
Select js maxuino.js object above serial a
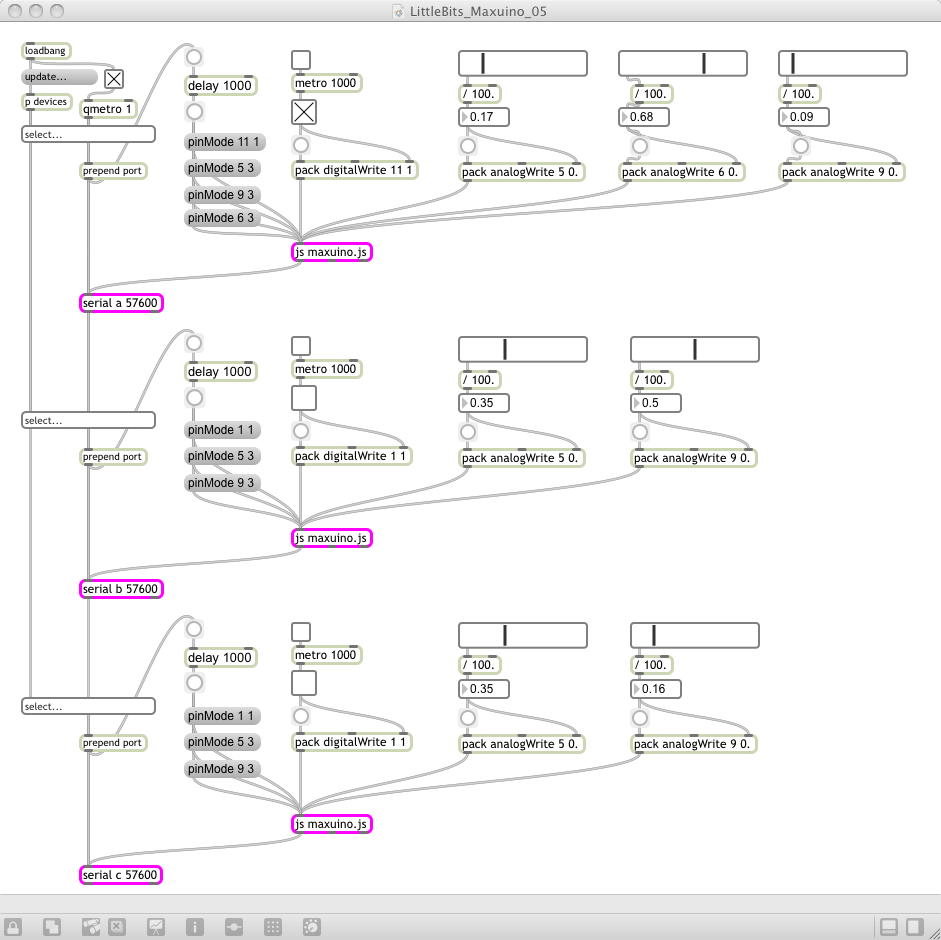point(332,252)
